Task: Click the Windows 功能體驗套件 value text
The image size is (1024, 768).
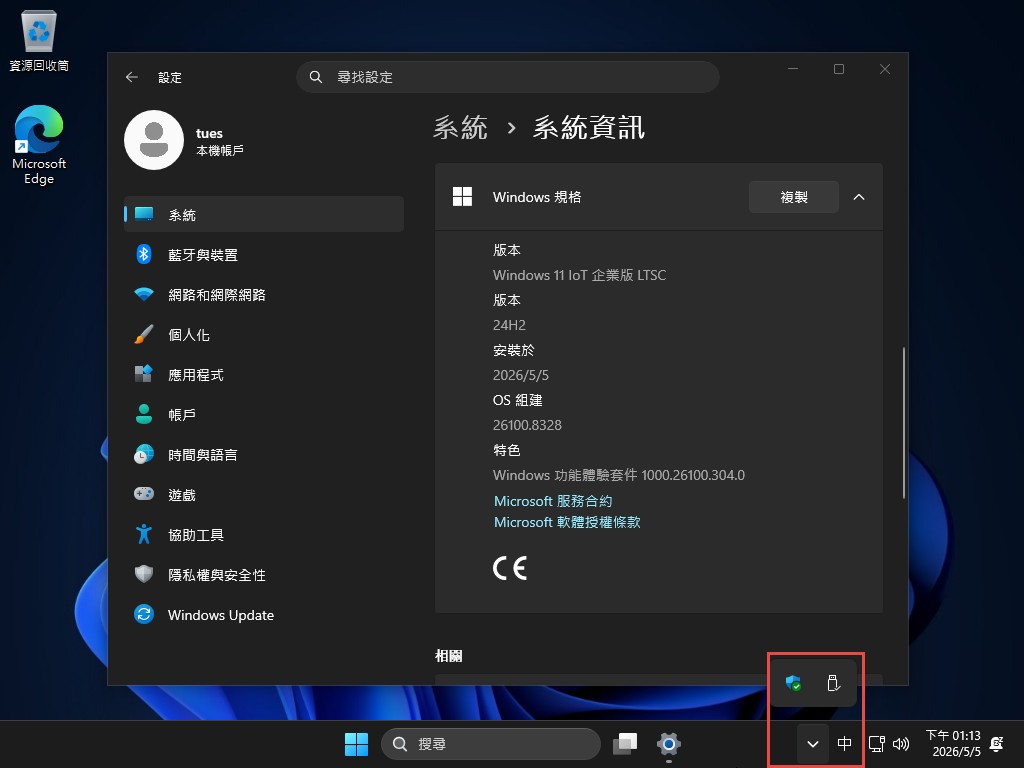Action: click(x=618, y=475)
